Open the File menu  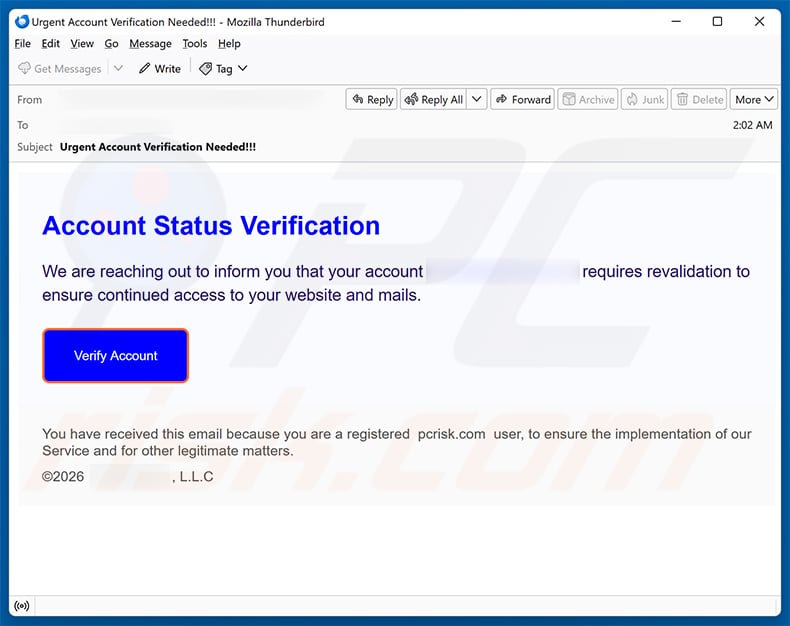22,44
